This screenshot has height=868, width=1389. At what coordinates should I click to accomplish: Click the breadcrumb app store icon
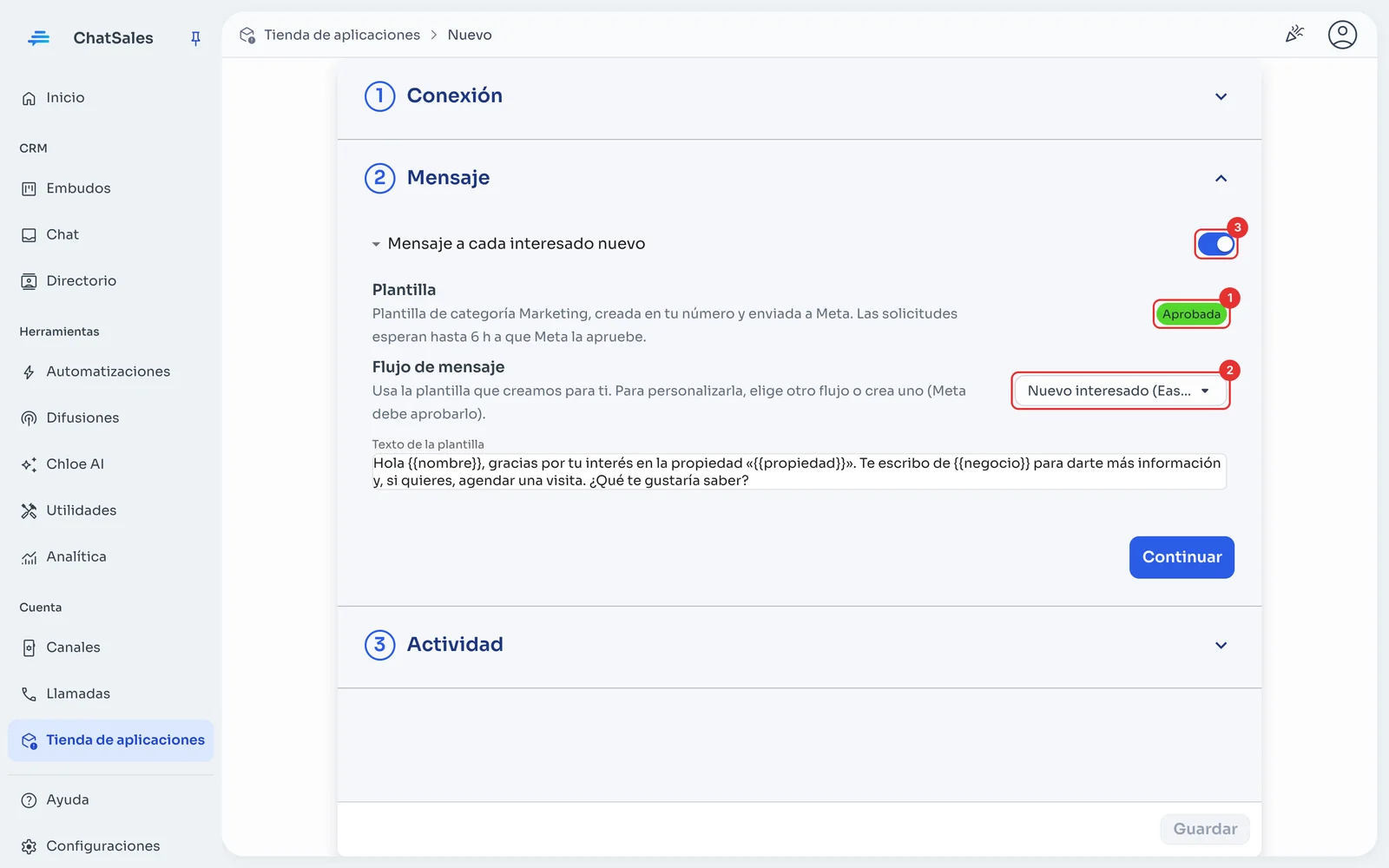point(247,35)
